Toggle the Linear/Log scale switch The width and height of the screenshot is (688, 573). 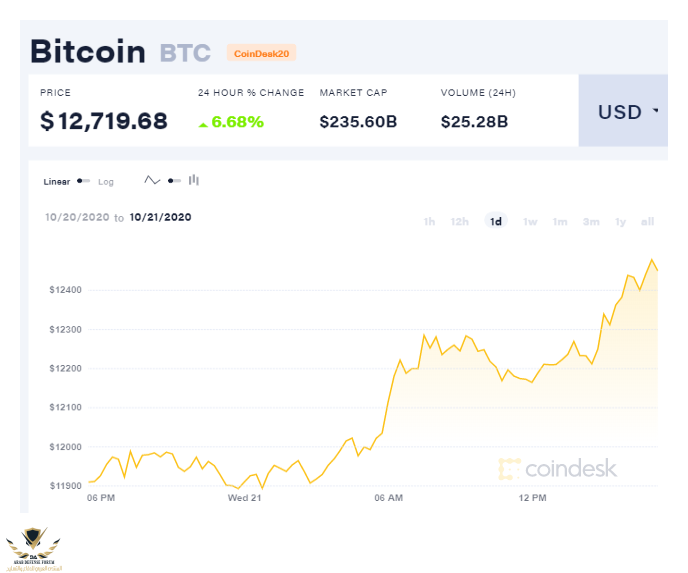[x=83, y=181]
